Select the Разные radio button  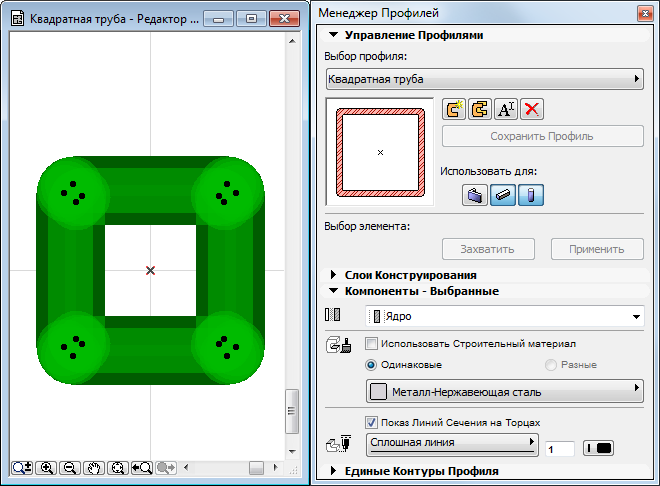551,365
